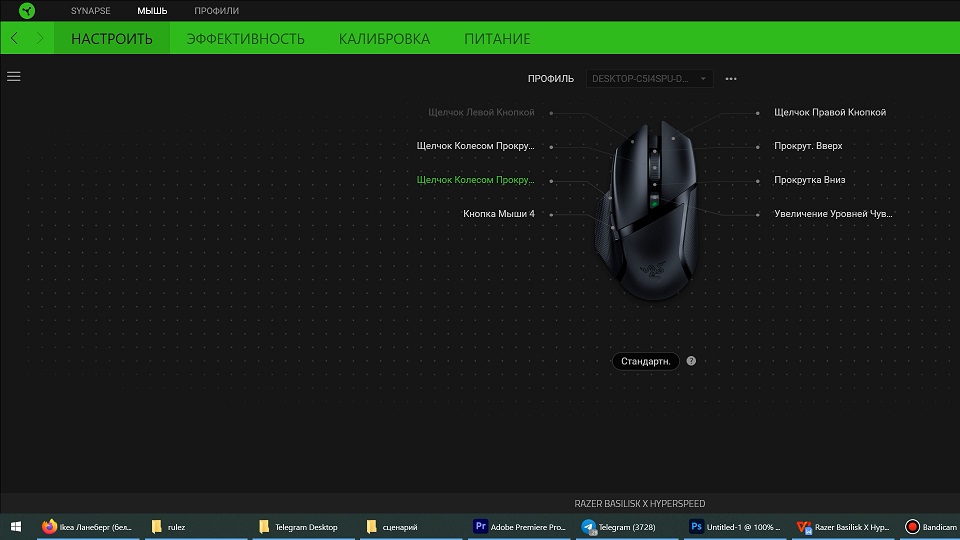
Task: Select Кнопка Мыши 4 assignment
Action: [498, 214]
